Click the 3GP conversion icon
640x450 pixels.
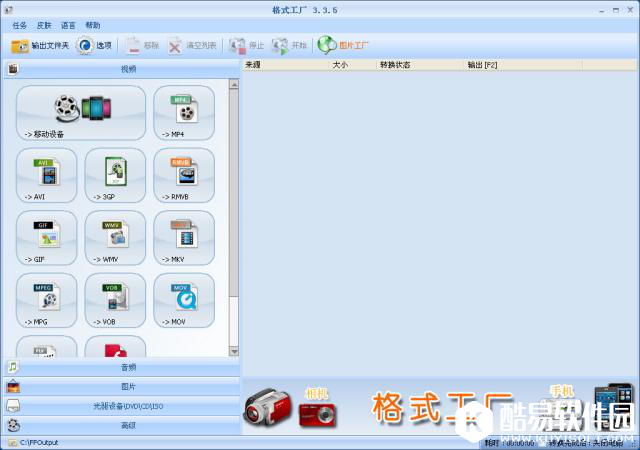point(115,175)
